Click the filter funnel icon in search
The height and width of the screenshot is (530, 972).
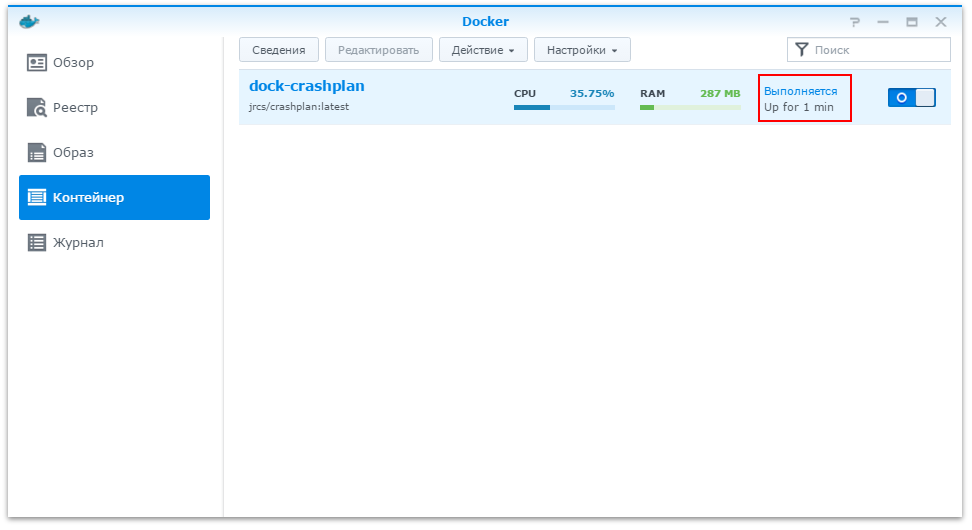click(x=802, y=50)
